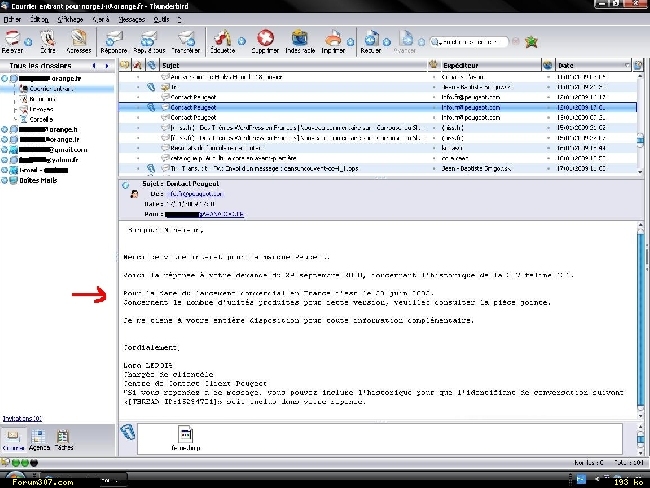
Task: Toggle the message header details twisty
Action: point(126,185)
